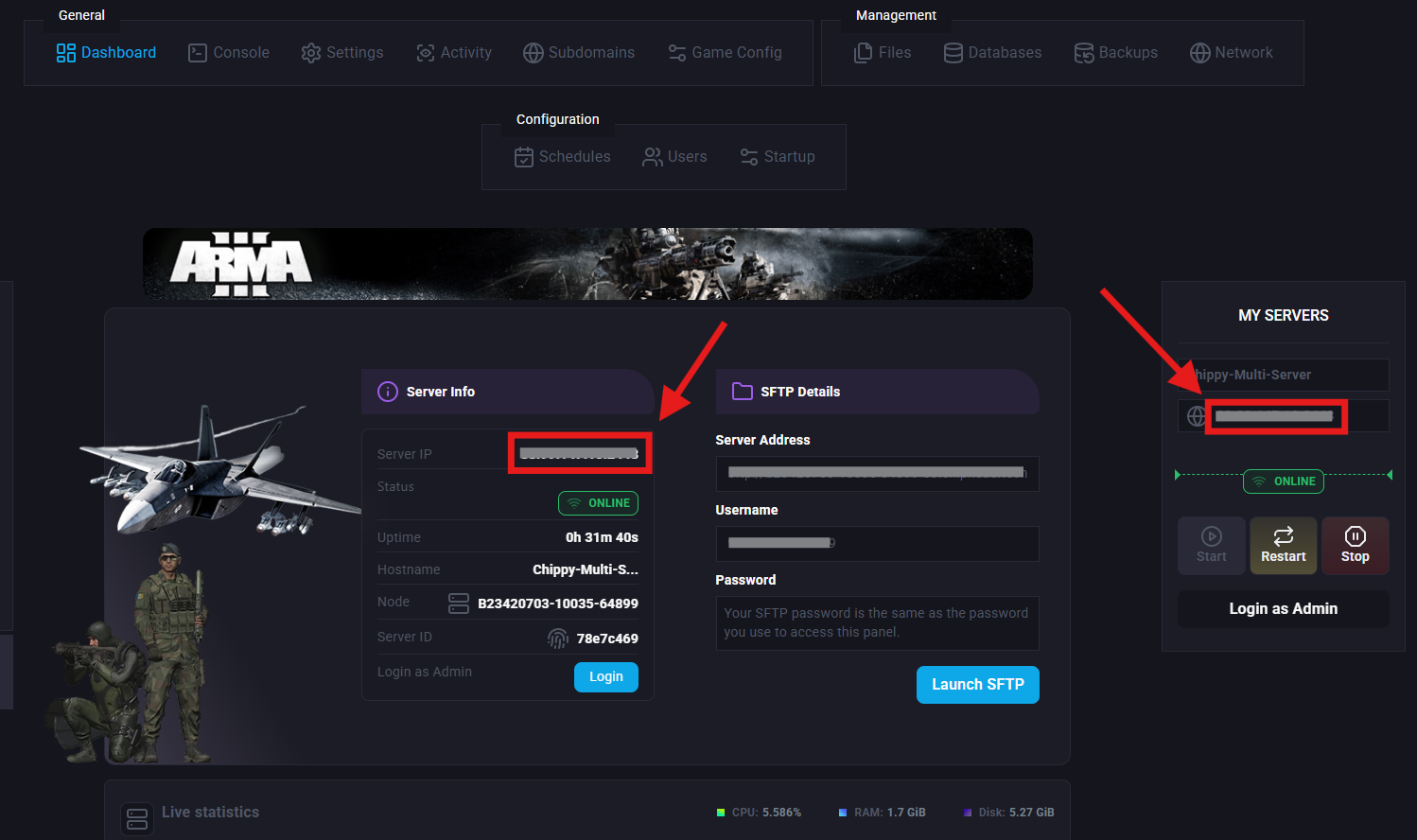The image size is (1417, 840).
Task: Click the Launch SFTP button
Action: [x=977, y=685]
